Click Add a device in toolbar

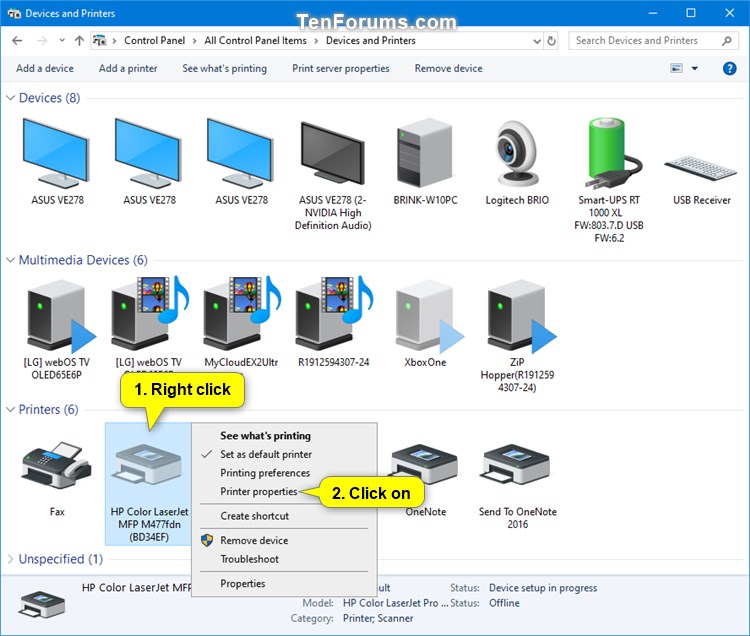pos(45,68)
